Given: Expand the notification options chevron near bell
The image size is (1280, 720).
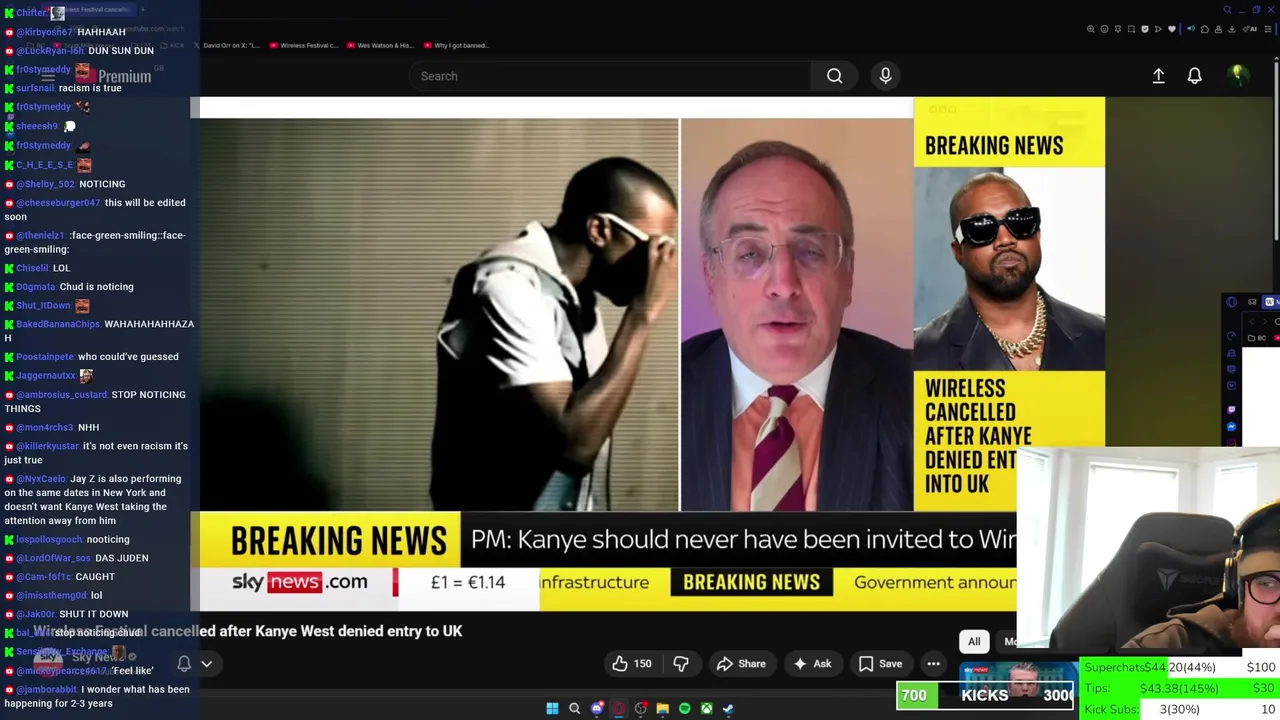Looking at the screenshot, I should (x=207, y=664).
